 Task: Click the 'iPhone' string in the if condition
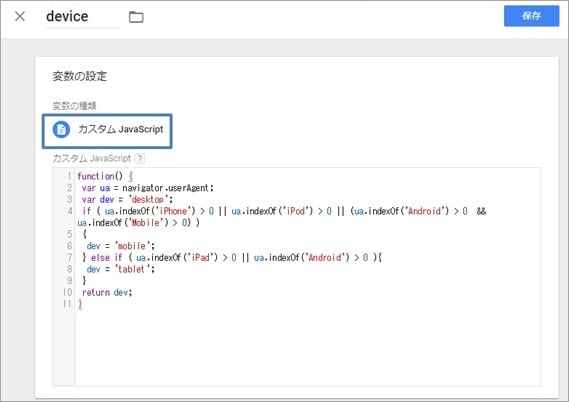tap(173, 211)
